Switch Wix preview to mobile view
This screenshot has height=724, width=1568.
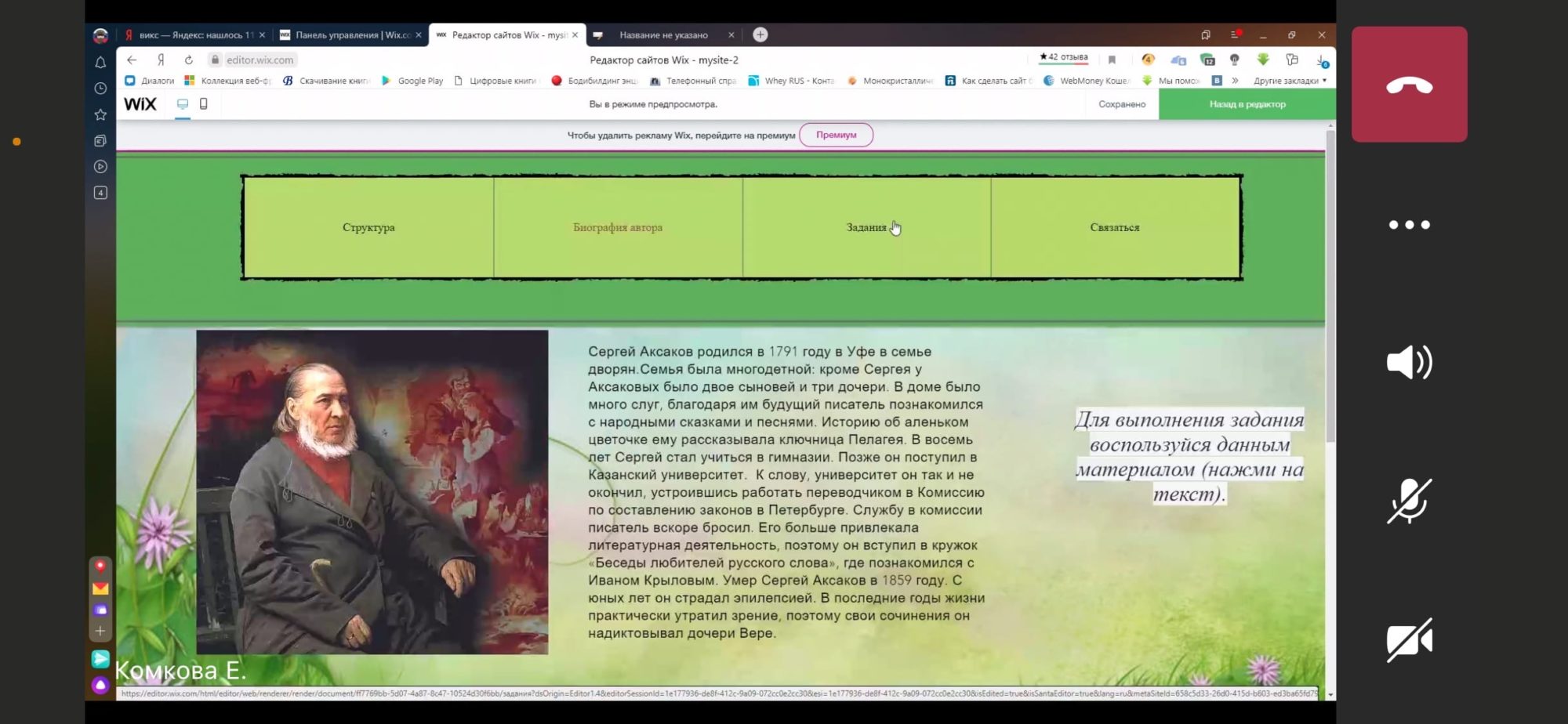[204, 104]
